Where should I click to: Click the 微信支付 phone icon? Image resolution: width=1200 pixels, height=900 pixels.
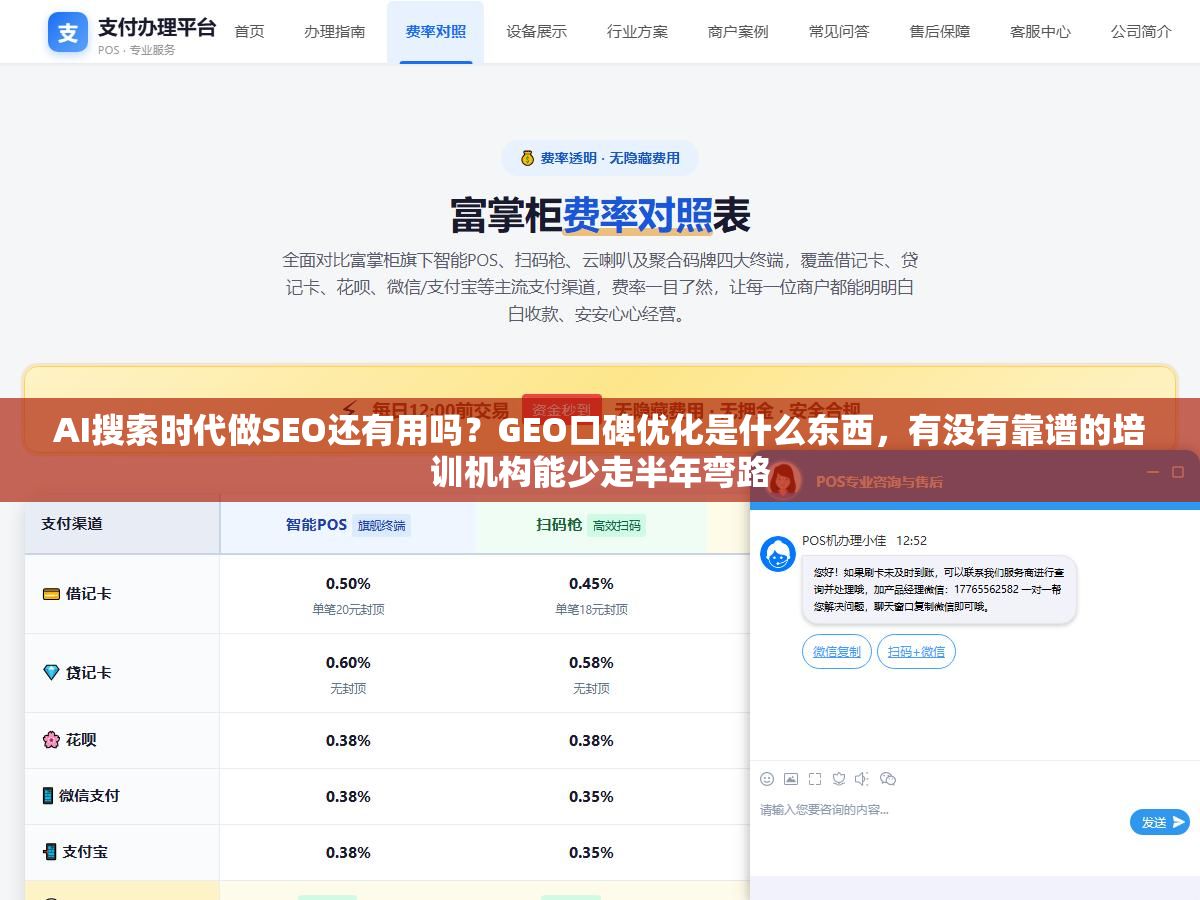48,796
